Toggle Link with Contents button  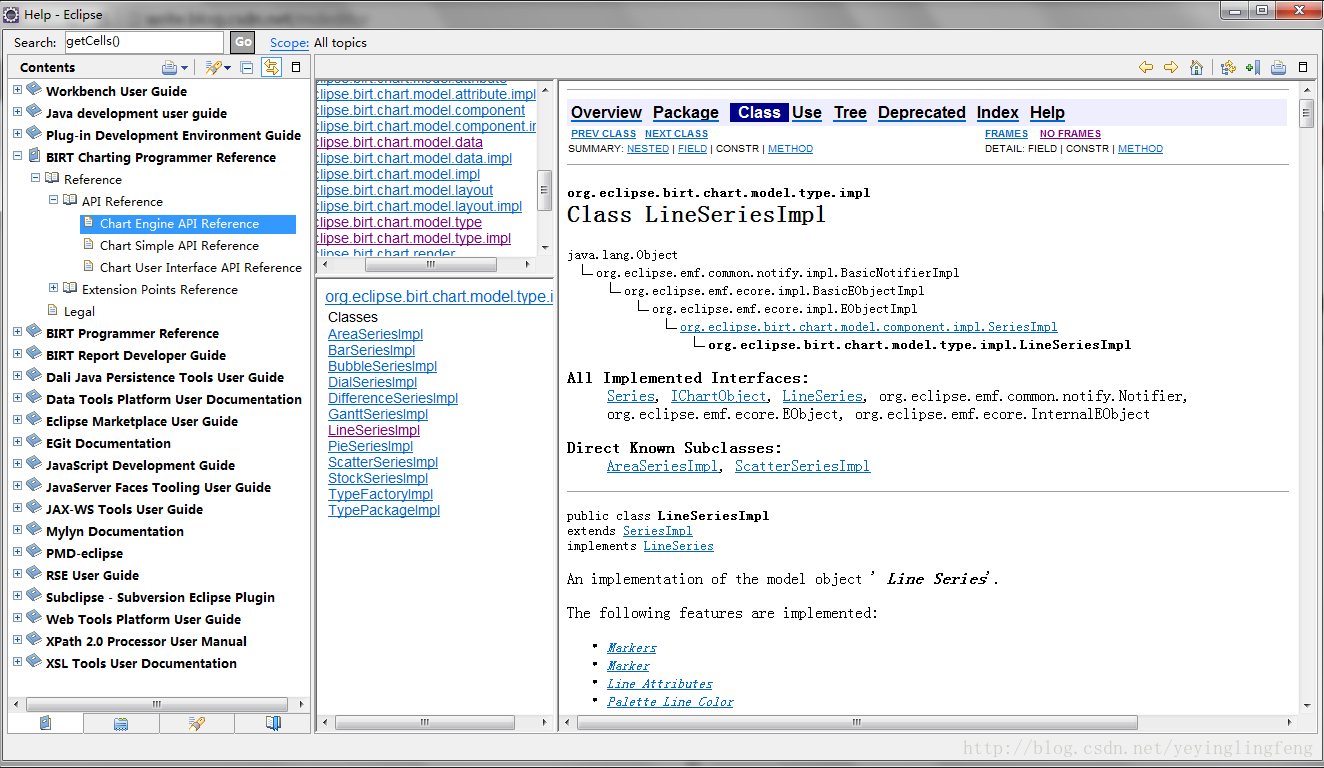coord(271,67)
